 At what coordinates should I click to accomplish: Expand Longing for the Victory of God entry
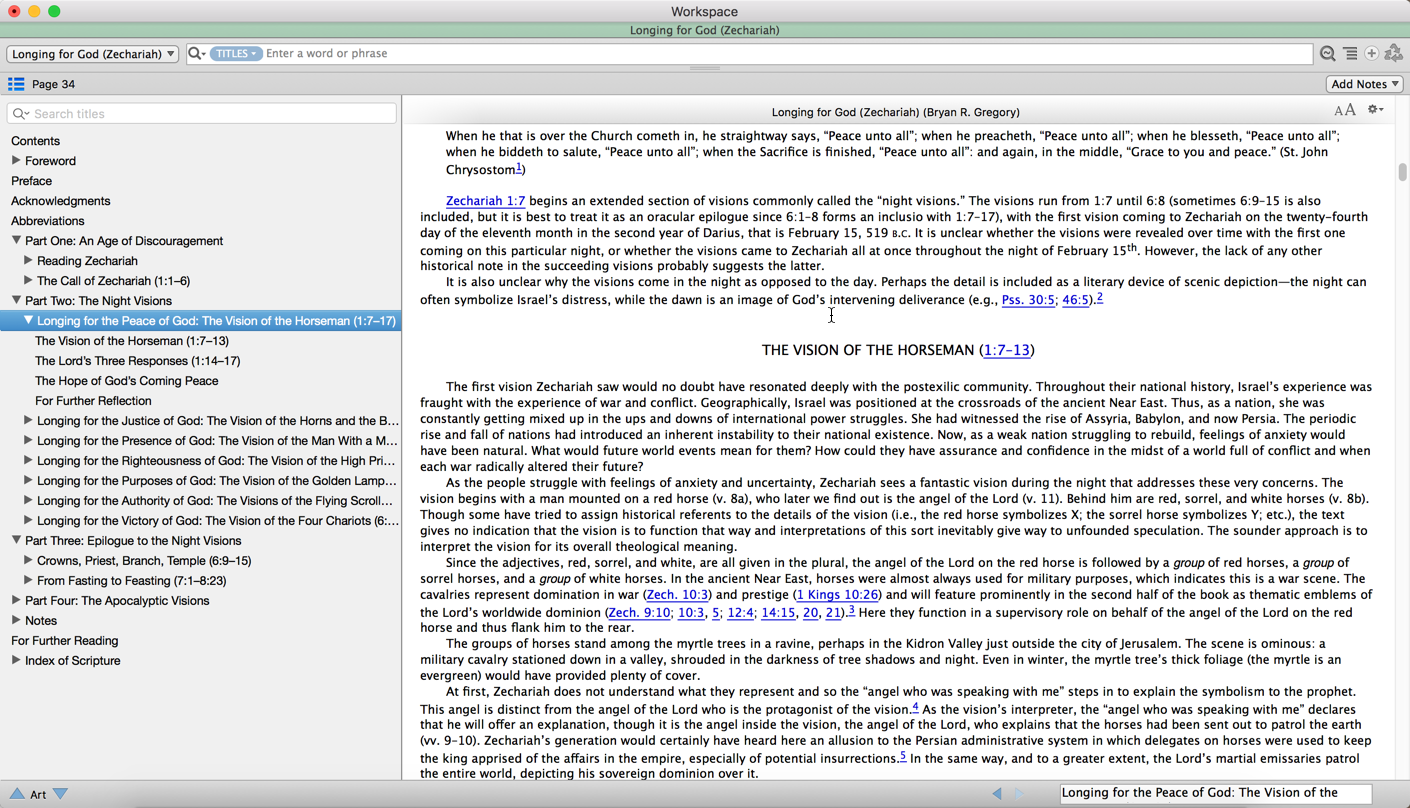pos(28,520)
